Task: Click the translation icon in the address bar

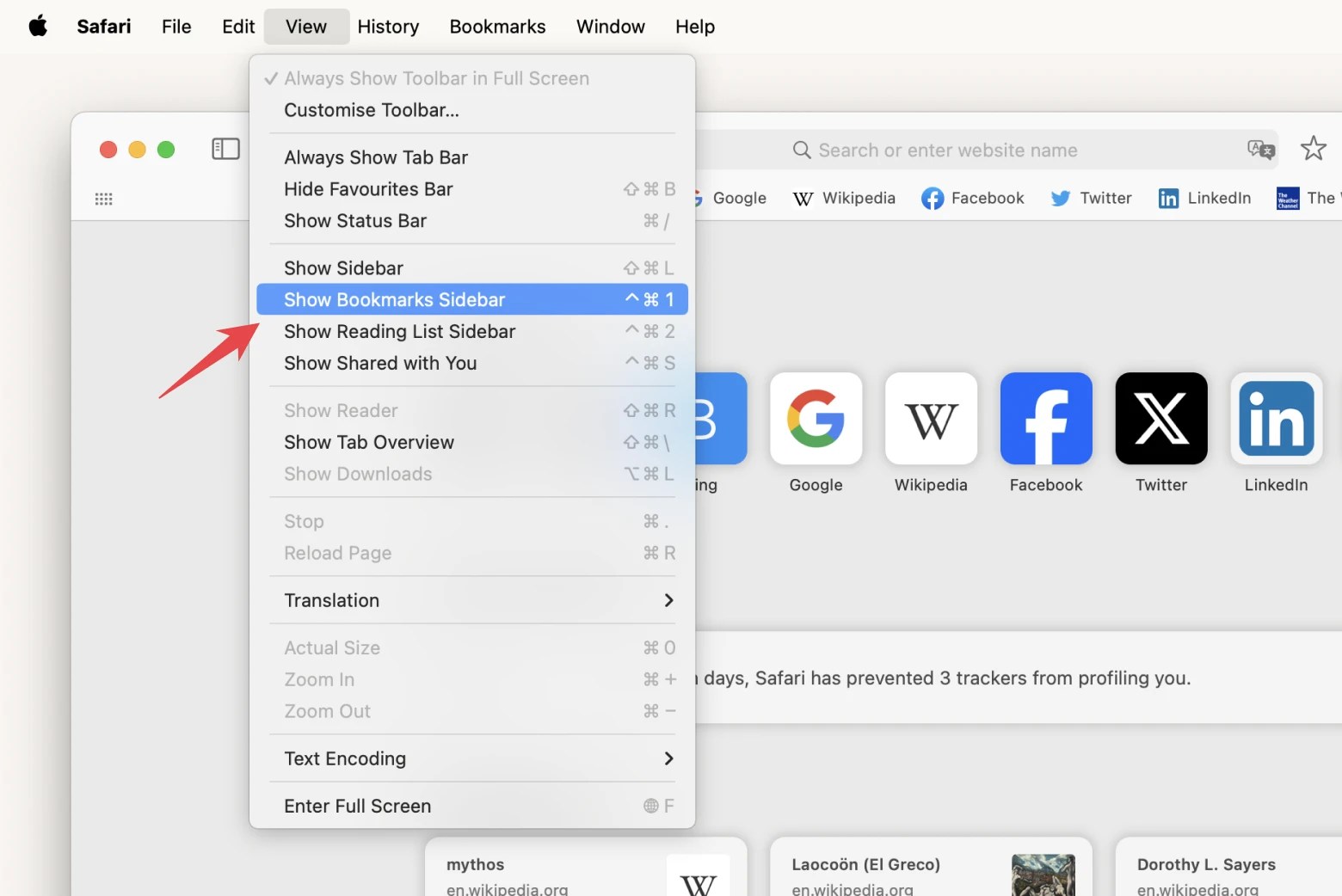Action: point(1259,149)
